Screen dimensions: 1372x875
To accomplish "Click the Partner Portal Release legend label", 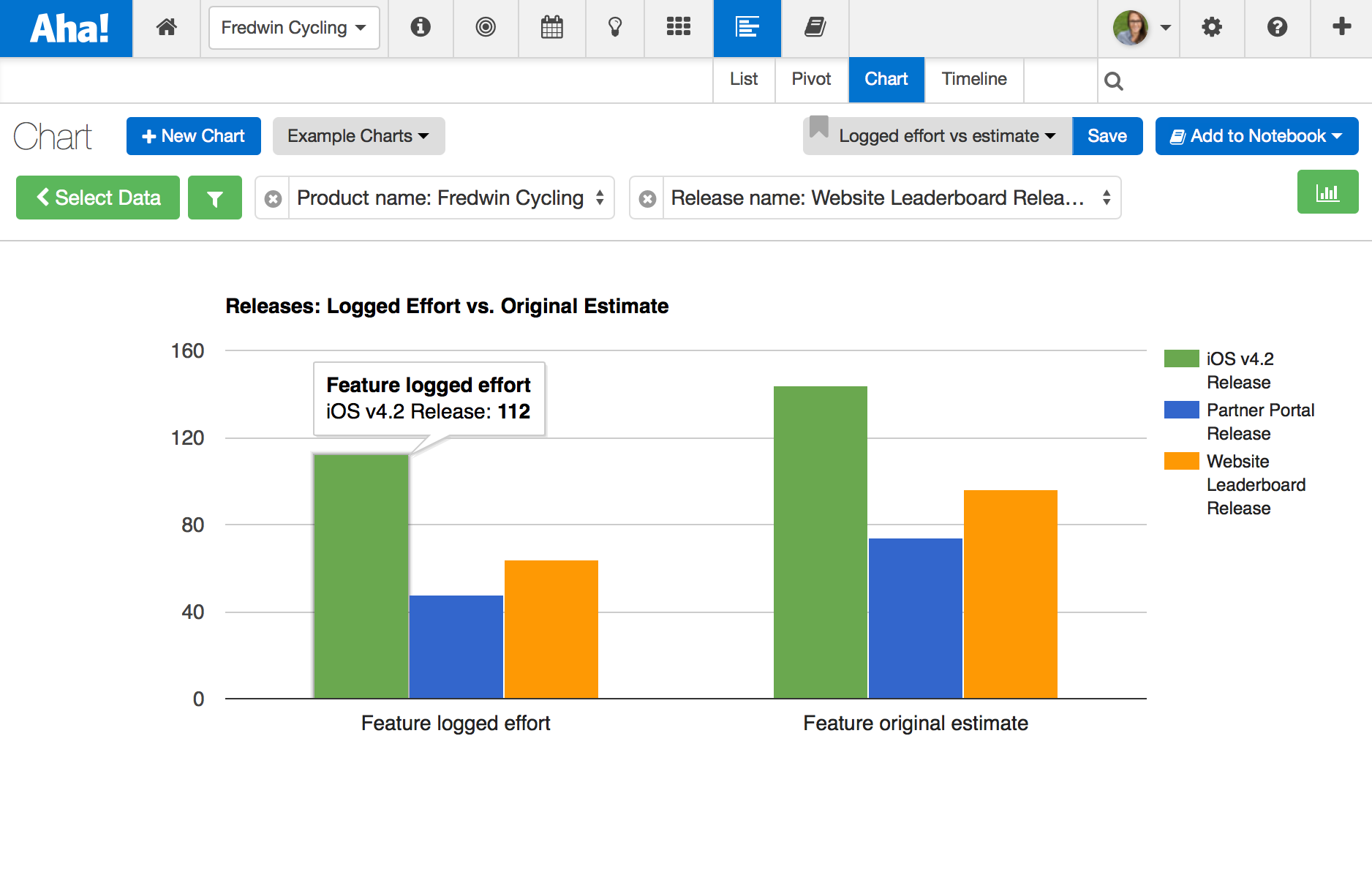I will coord(1261,421).
